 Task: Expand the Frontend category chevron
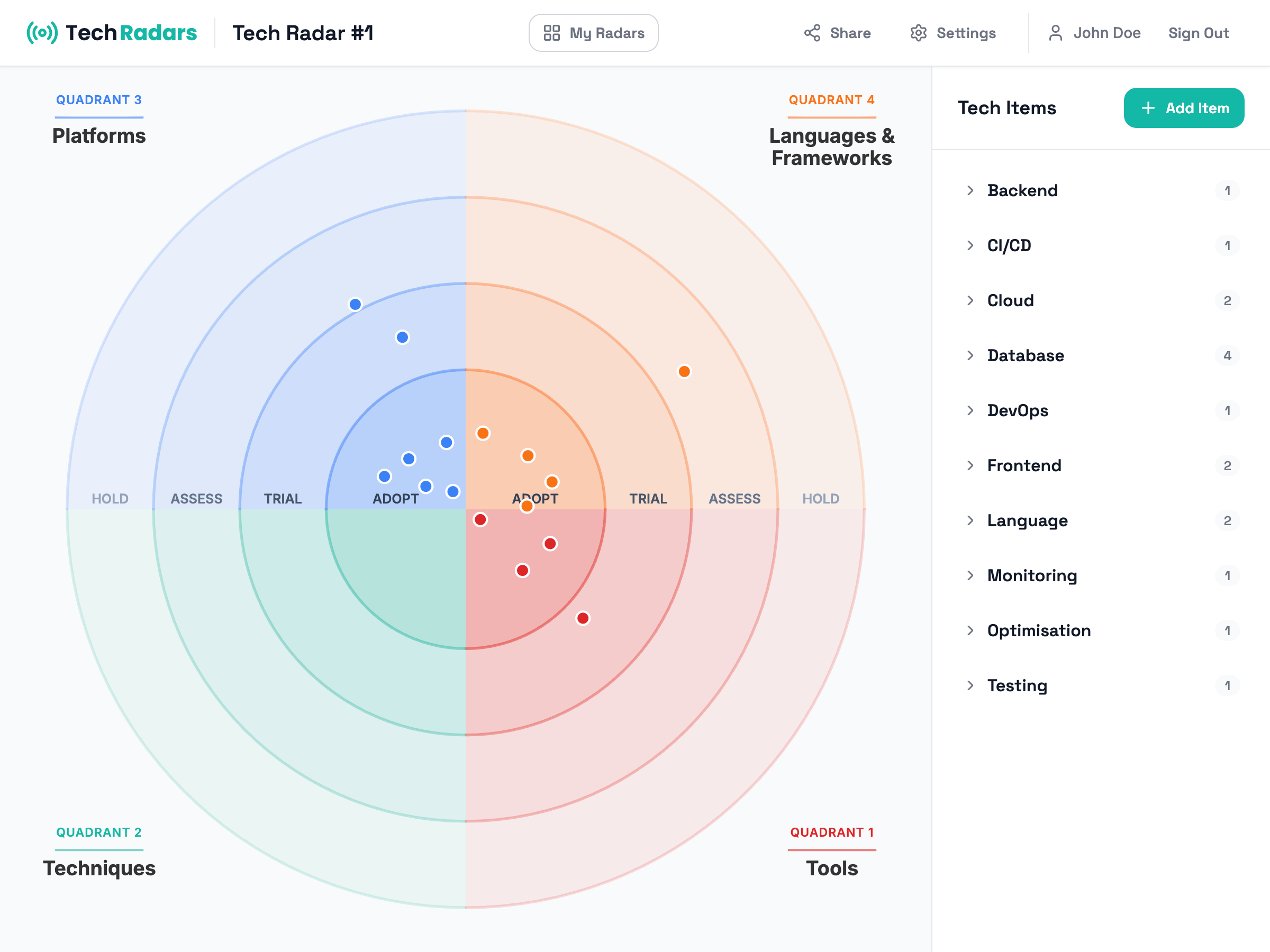pos(970,465)
